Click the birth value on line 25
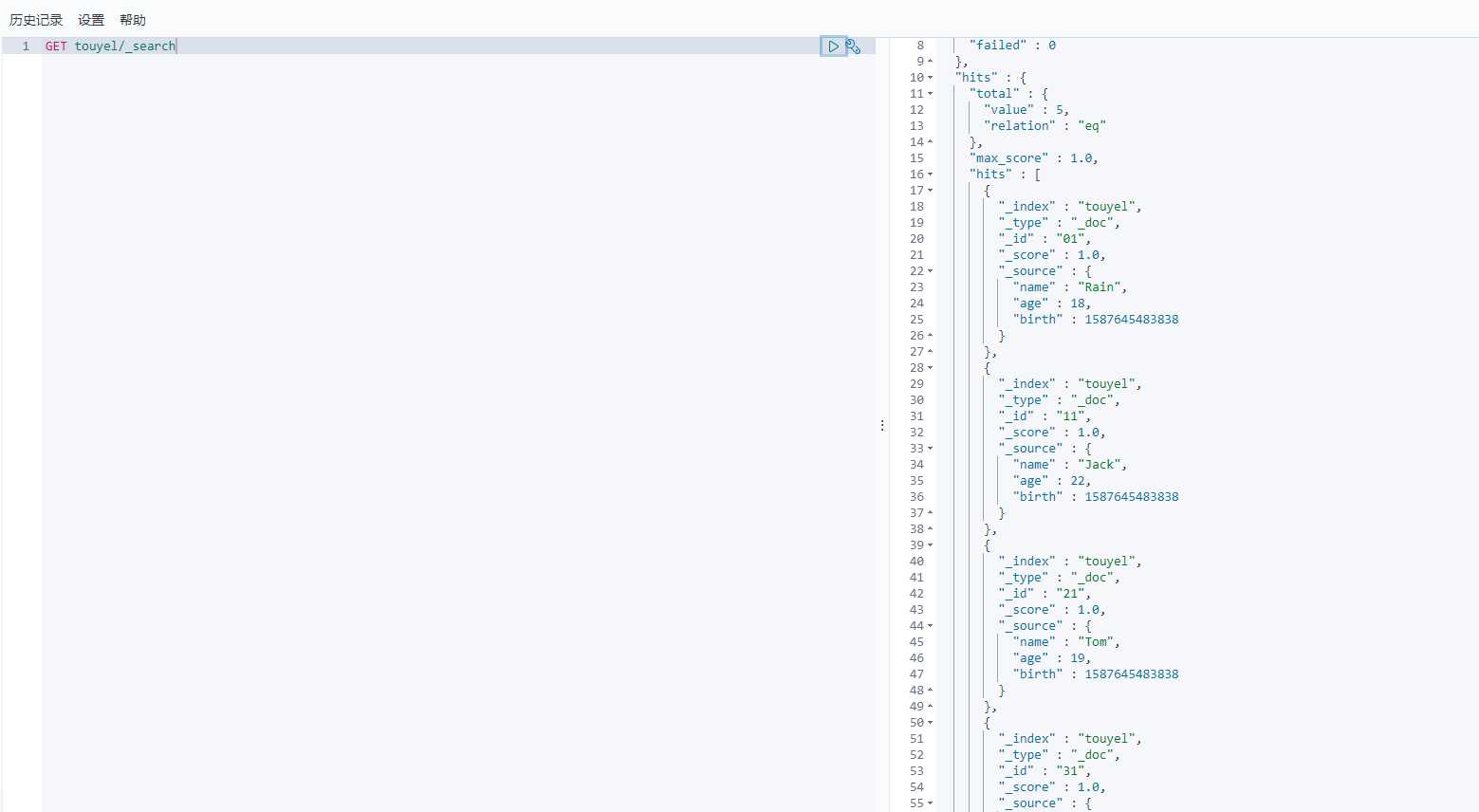The width and height of the screenshot is (1479, 812). 1132,320
